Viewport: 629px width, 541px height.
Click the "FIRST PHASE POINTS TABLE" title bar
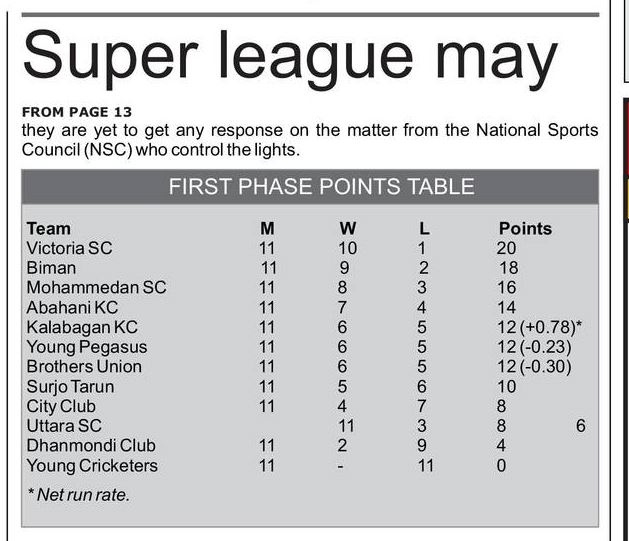tap(321, 187)
